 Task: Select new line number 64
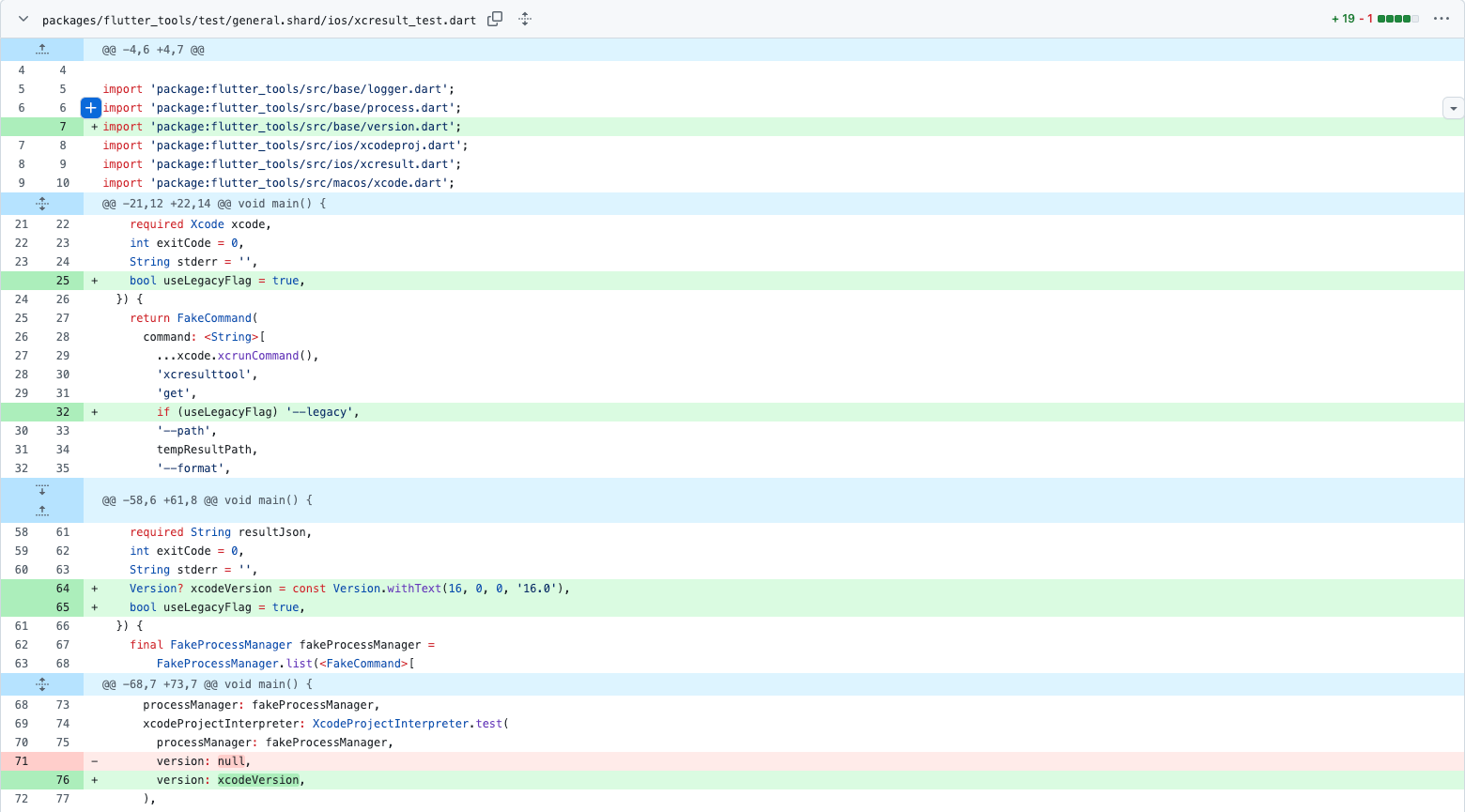pyautogui.click(x=63, y=589)
